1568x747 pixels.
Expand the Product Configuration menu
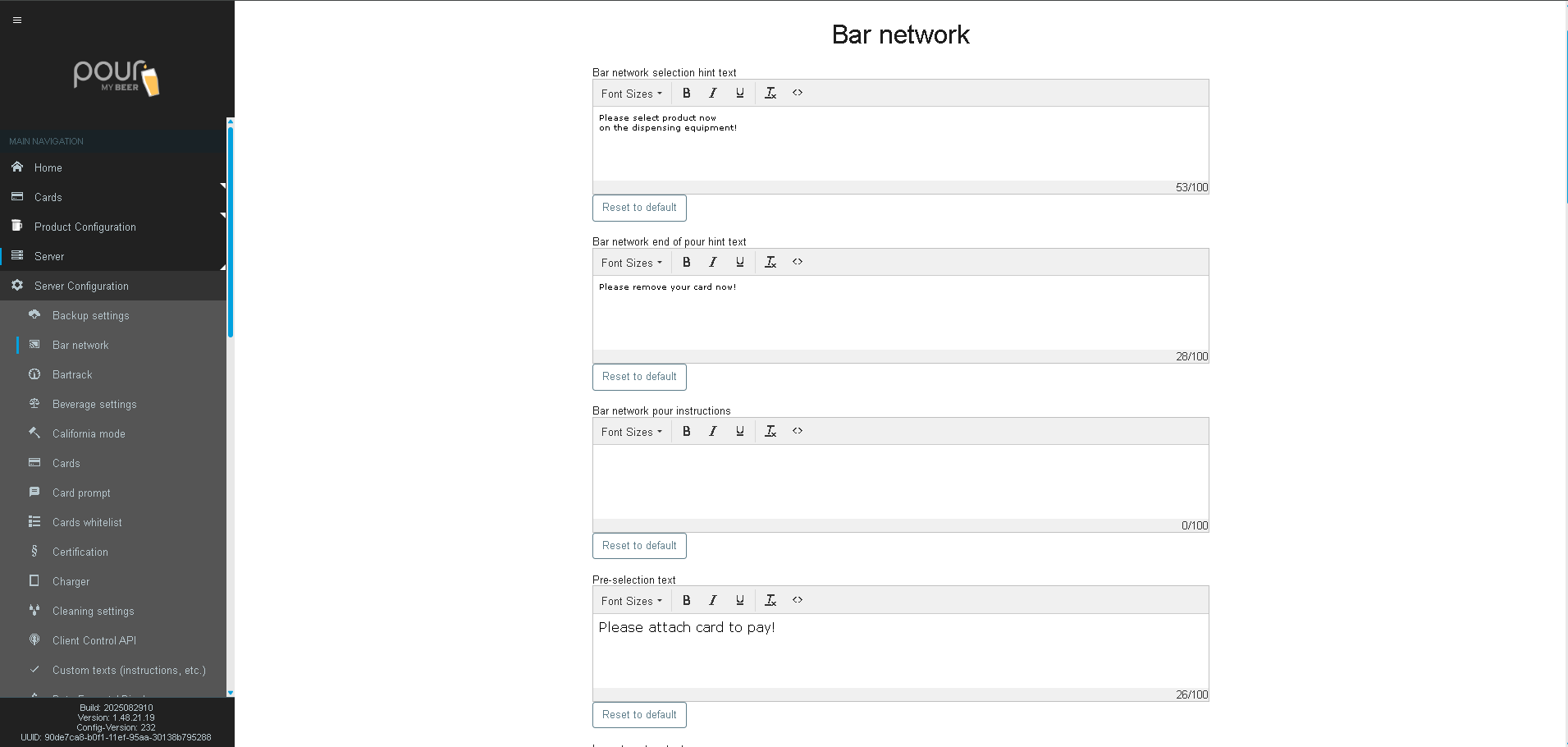point(85,227)
